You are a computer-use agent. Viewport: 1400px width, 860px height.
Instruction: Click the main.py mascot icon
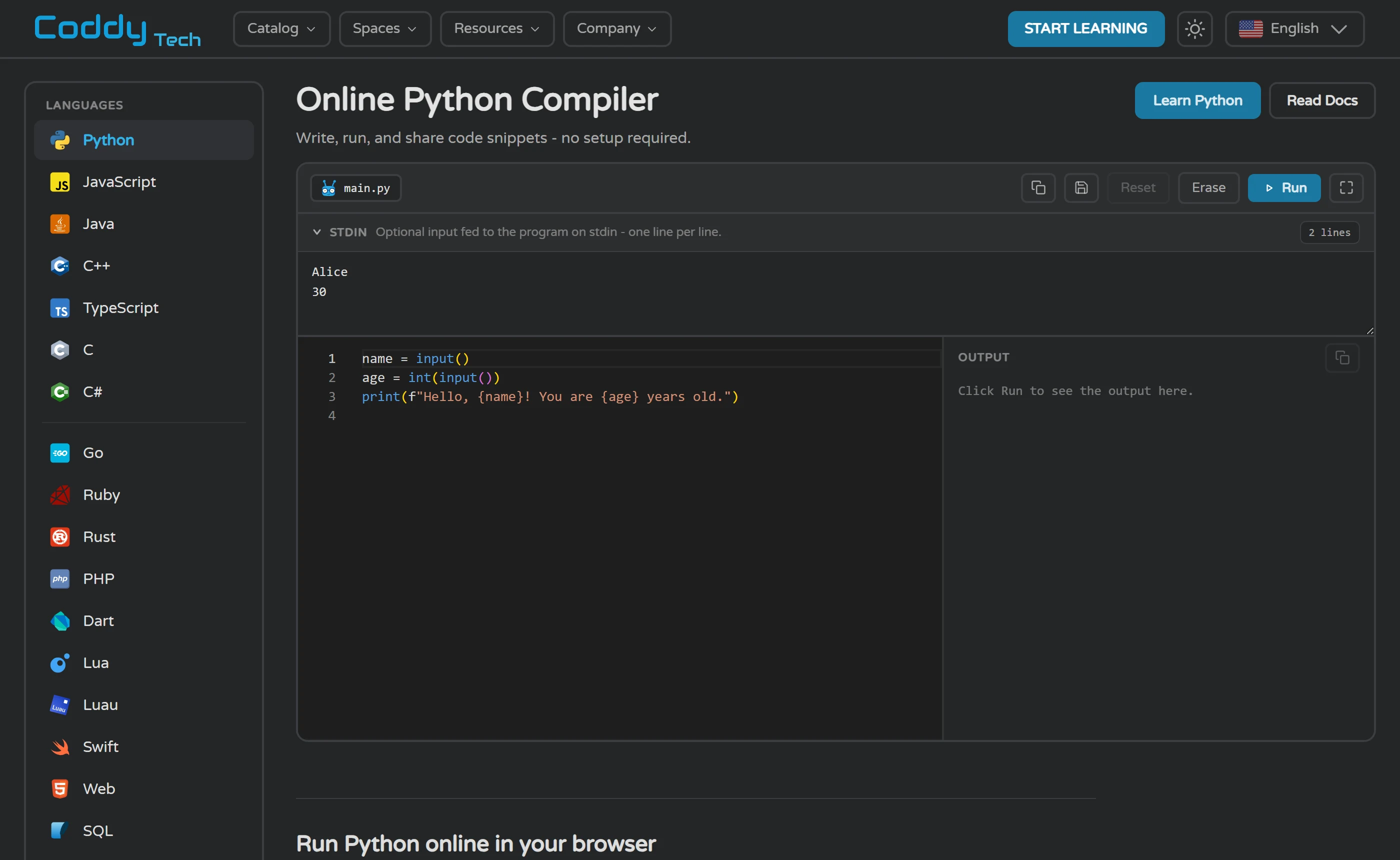pos(328,187)
